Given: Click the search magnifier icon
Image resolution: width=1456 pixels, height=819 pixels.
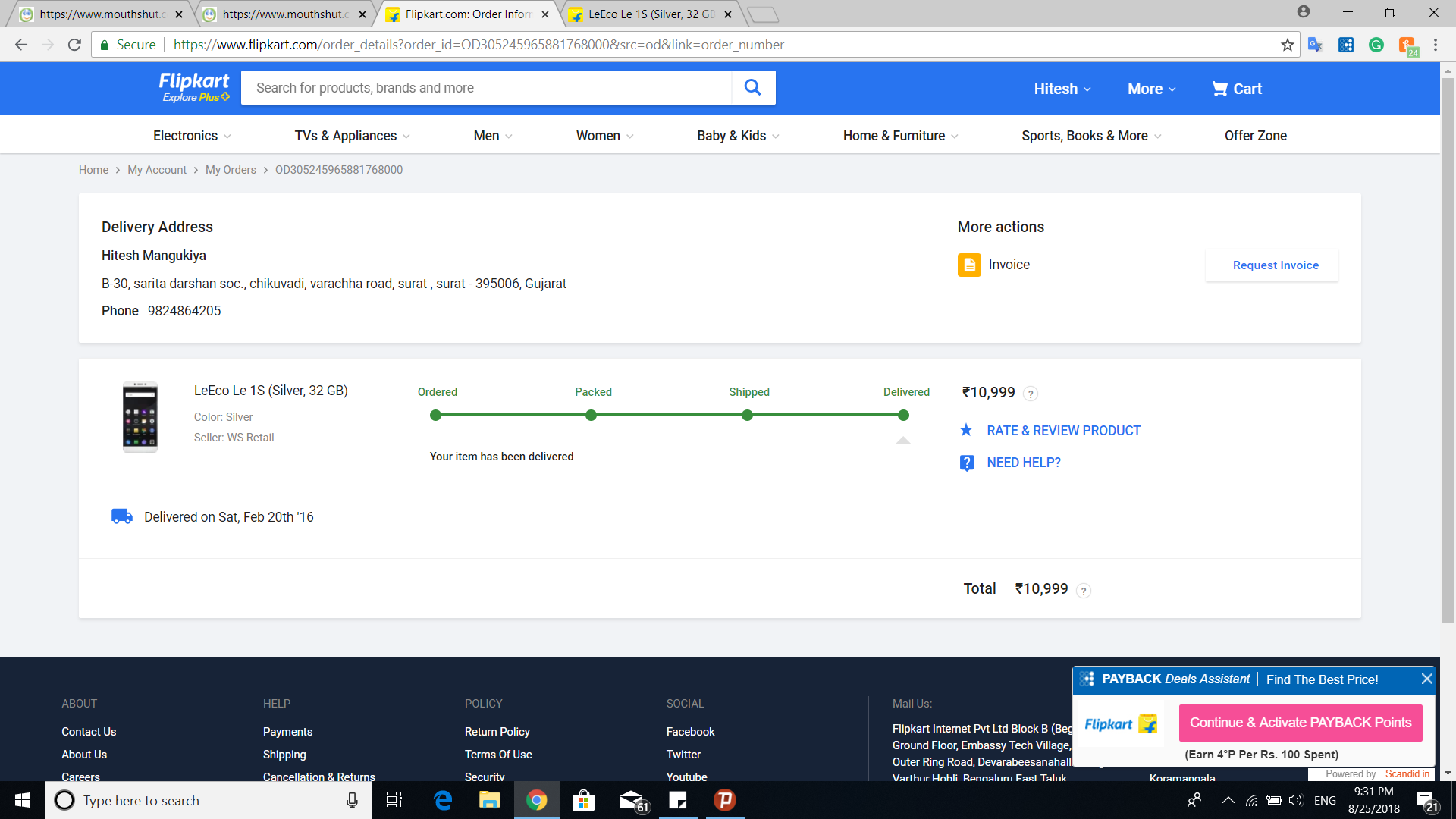Looking at the screenshot, I should (x=752, y=87).
